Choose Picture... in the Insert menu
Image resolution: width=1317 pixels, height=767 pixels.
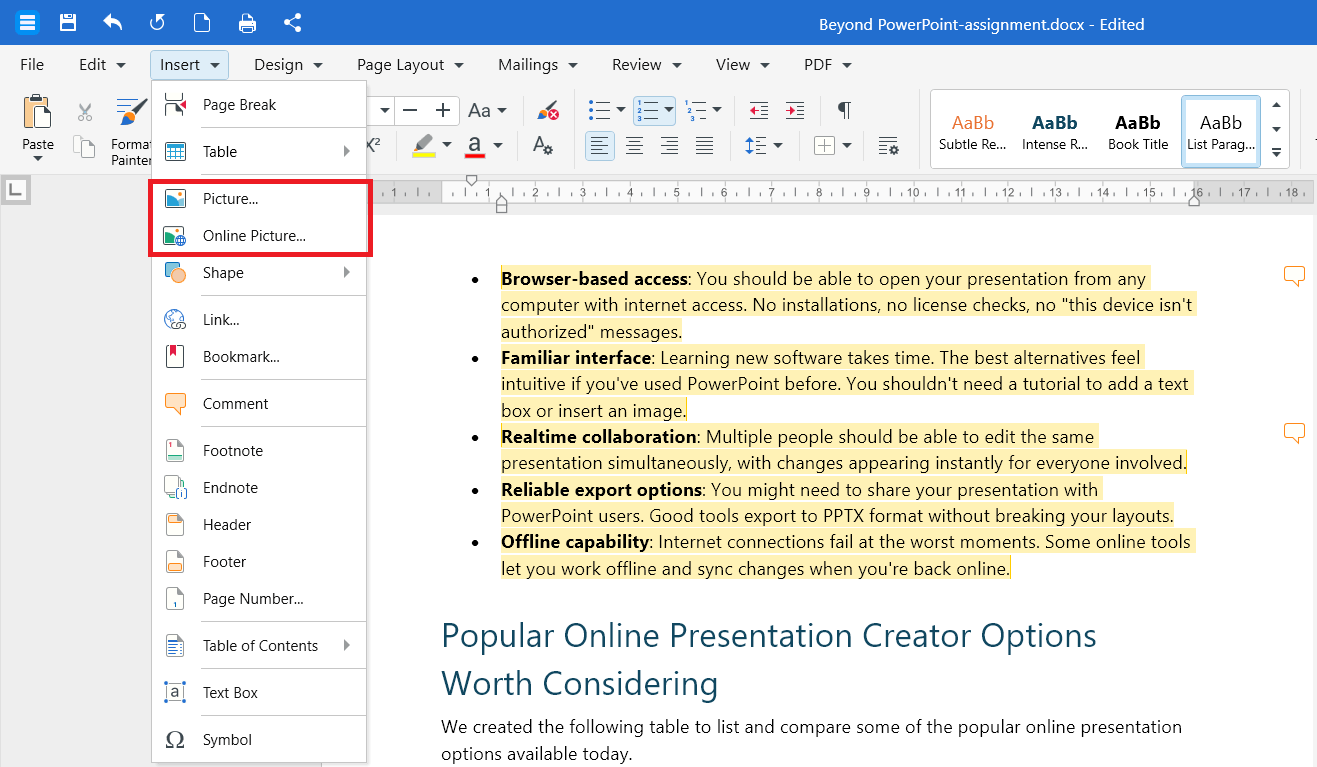point(259,198)
